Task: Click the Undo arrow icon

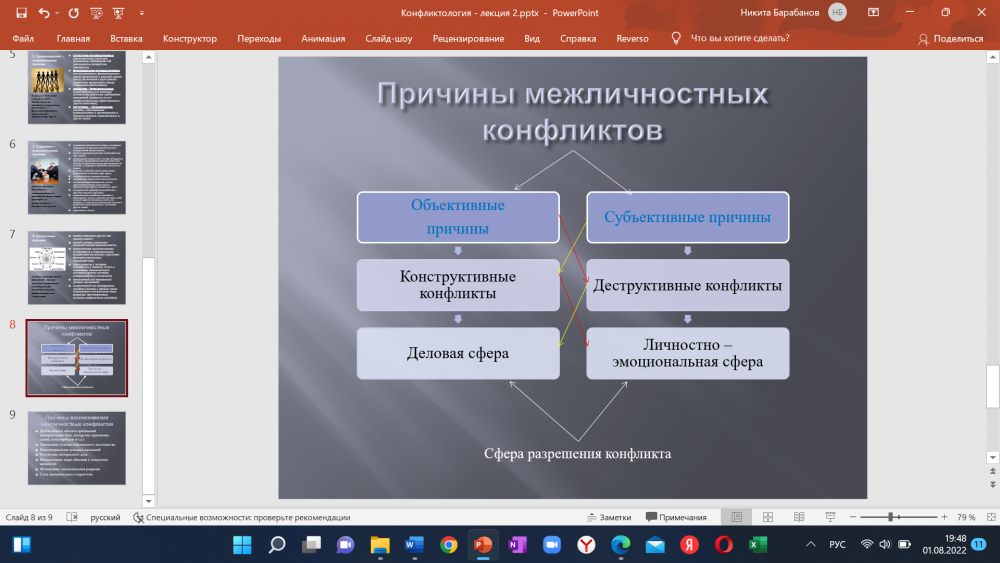Action: point(44,12)
